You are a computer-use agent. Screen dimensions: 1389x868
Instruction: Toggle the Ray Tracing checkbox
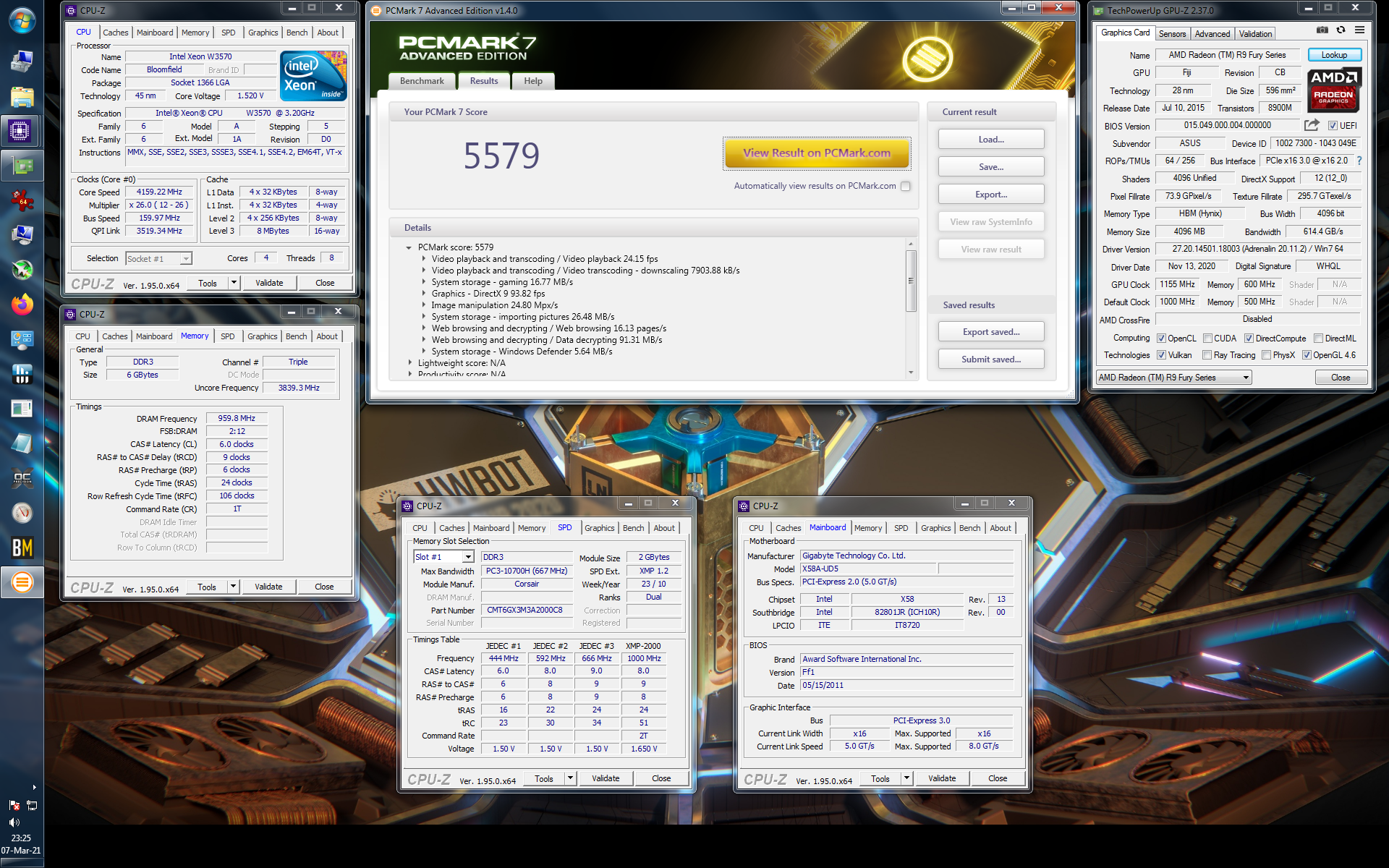(1207, 355)
